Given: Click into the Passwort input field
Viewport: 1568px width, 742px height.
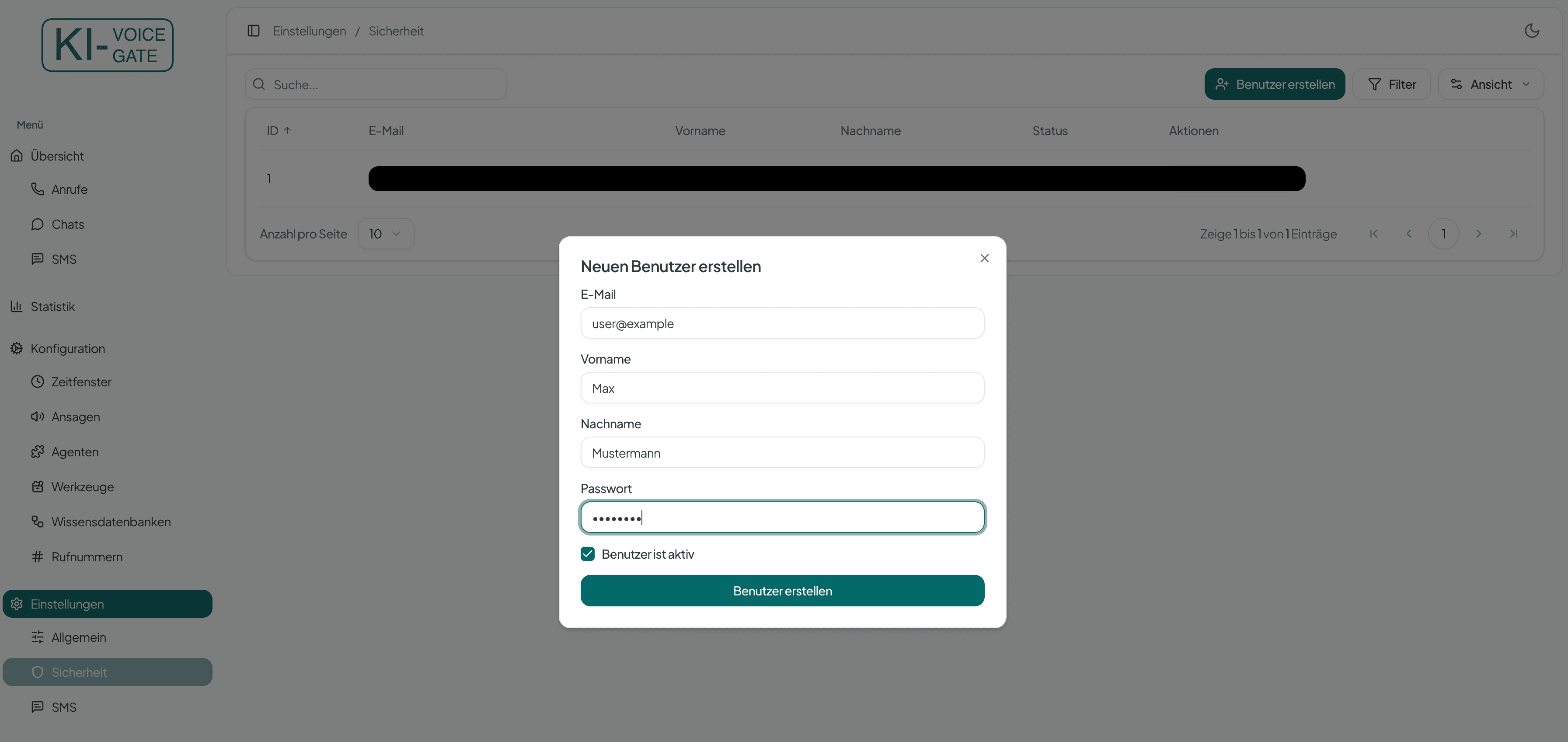Looking at the screenshot, I should click(x=782, y=518).
